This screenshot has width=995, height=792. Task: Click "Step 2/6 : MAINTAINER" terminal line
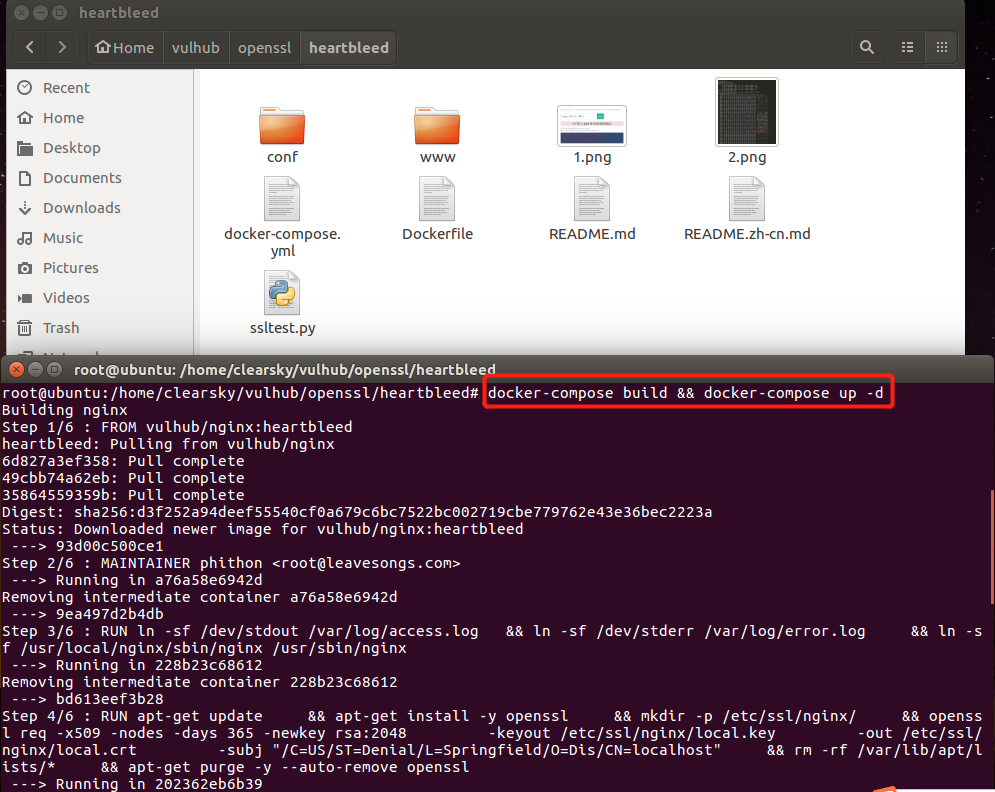tap(231, 563)
